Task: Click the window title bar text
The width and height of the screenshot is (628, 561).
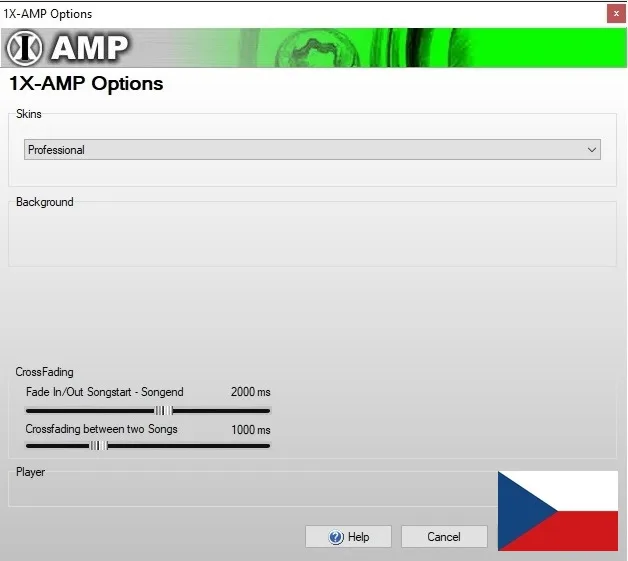Action: pyautogui.click(x=48, y=14)
